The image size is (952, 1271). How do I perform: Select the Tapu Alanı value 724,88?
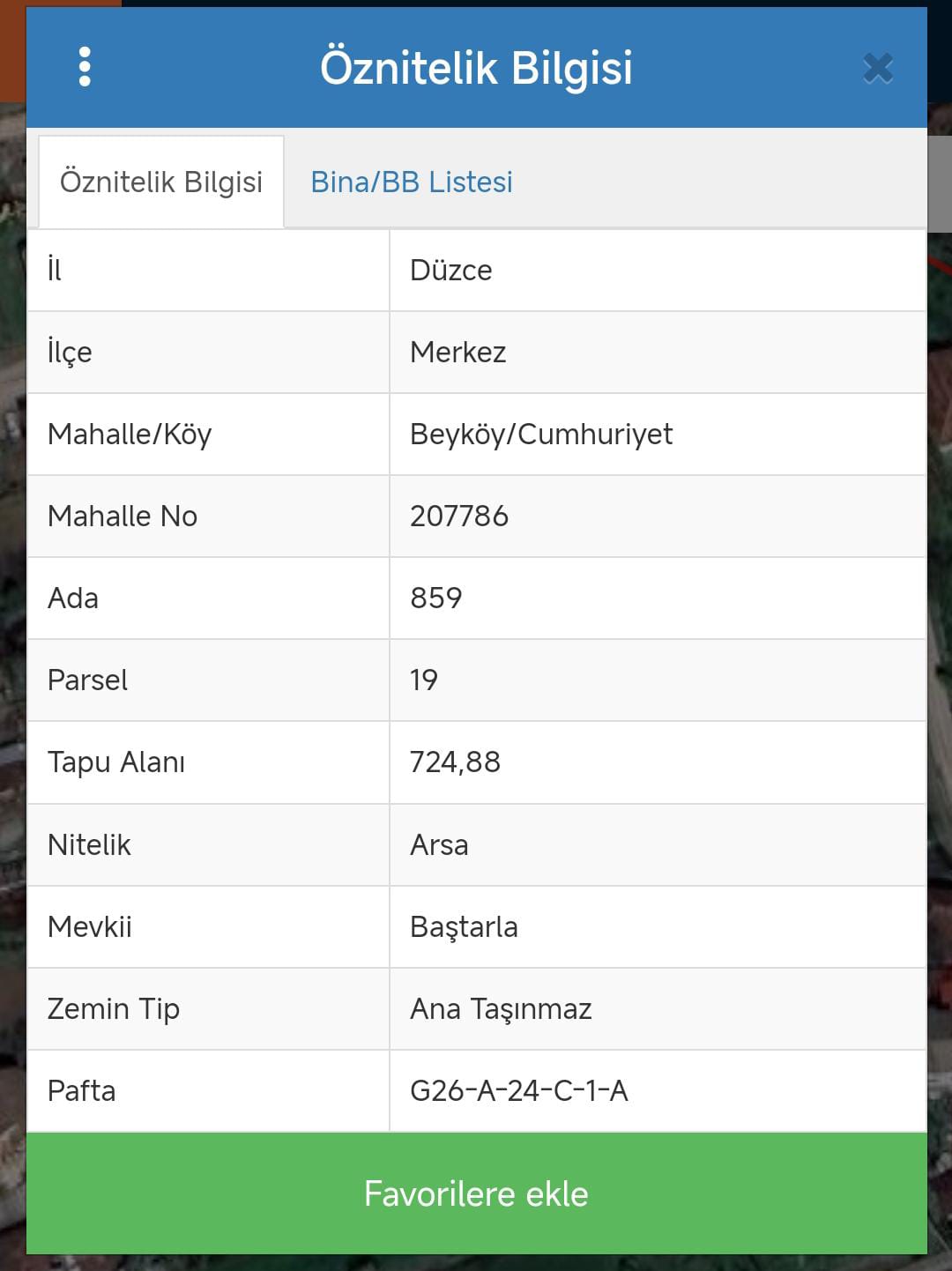coord(455,762)
